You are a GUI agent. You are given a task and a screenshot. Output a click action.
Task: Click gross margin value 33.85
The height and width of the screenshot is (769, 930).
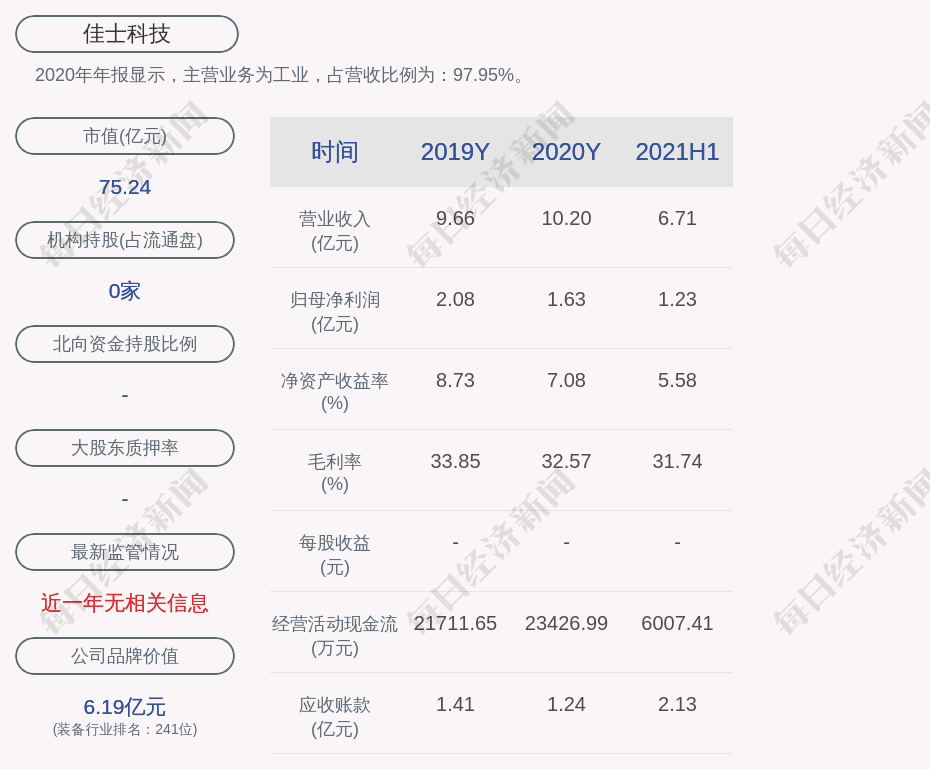[x=456, y=461]
